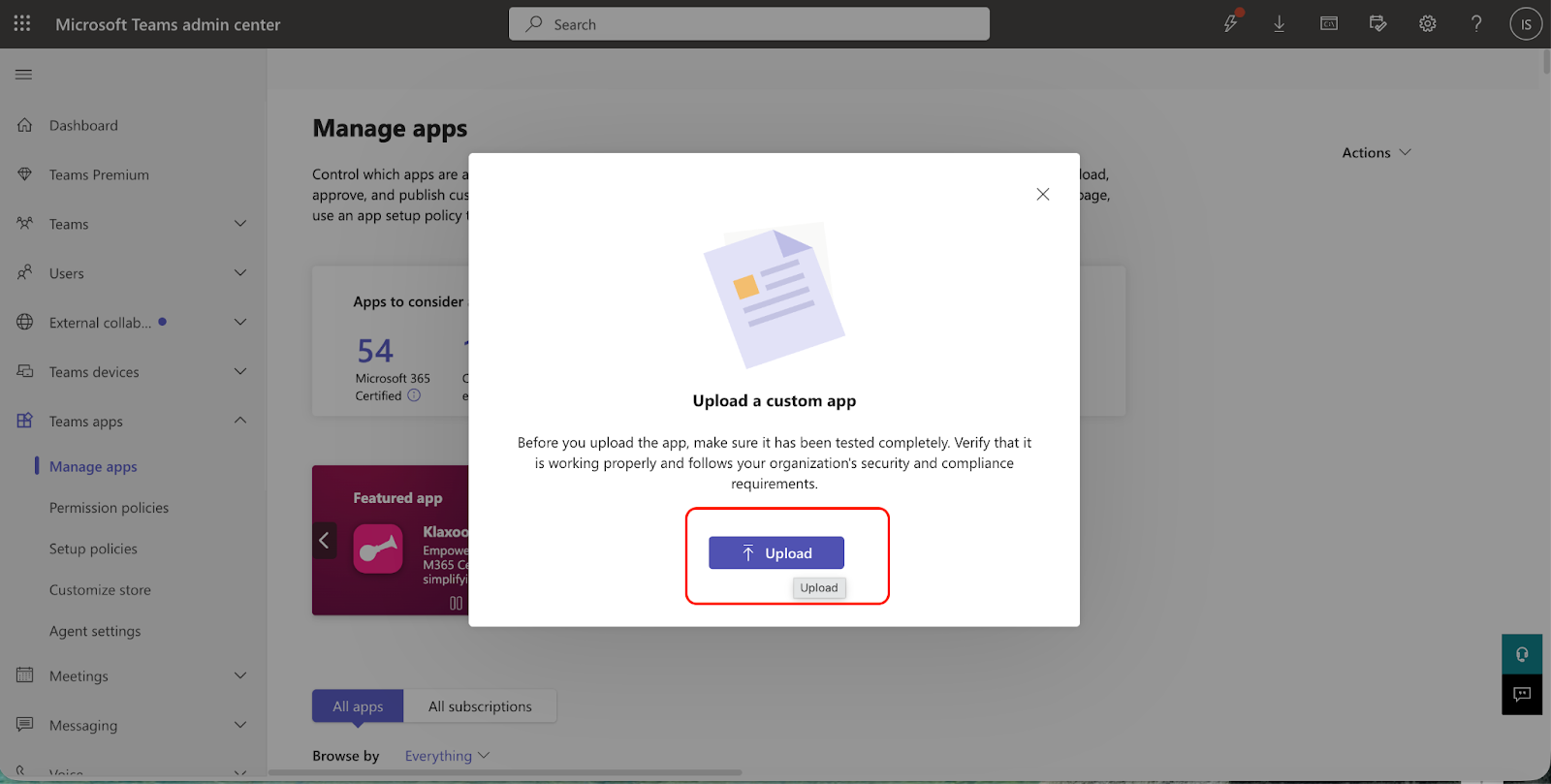Click the Klaxoon featured app logo
Image resolution: width=1551 pixels, height=784 pixels.
(x=378, y=549)
